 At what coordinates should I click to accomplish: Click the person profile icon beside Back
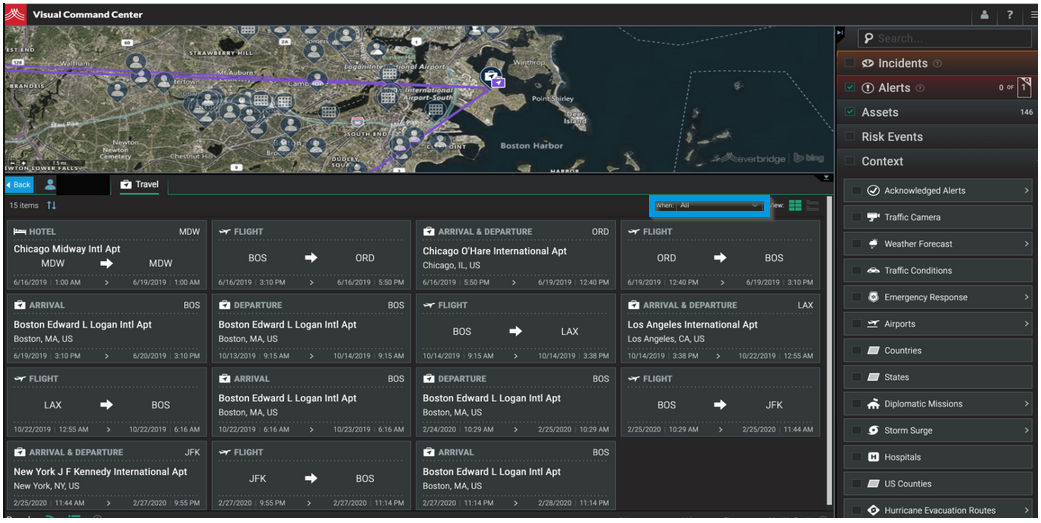pyautogui.click(x=50, y=185)
